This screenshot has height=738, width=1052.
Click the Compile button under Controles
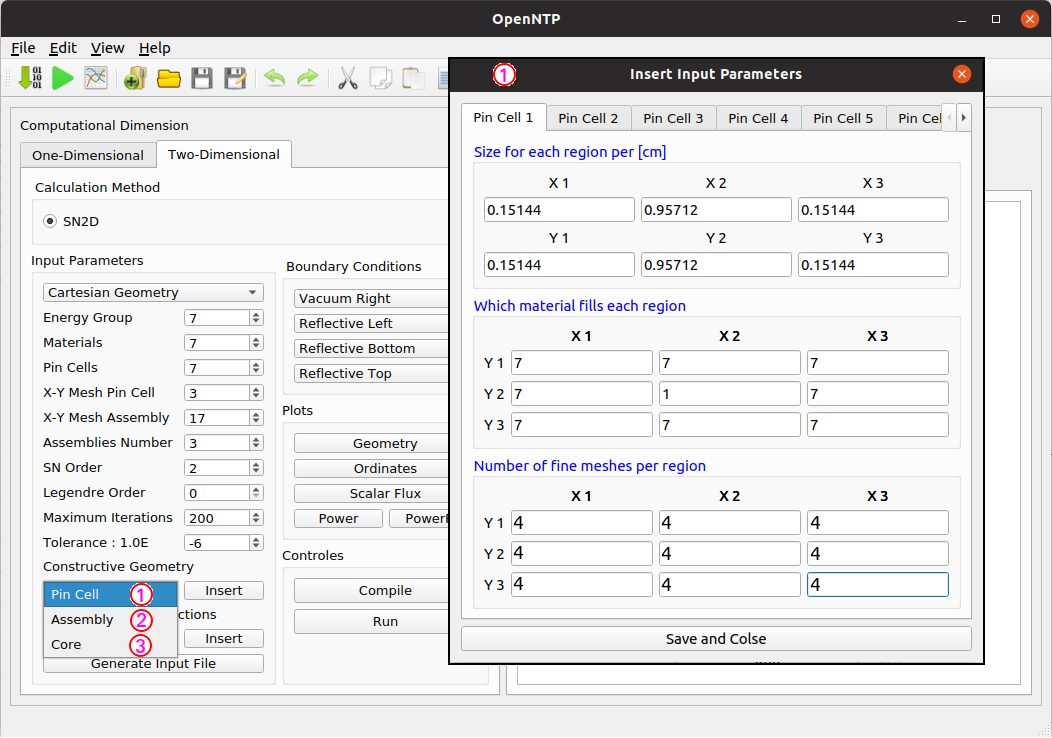[371, 590]
